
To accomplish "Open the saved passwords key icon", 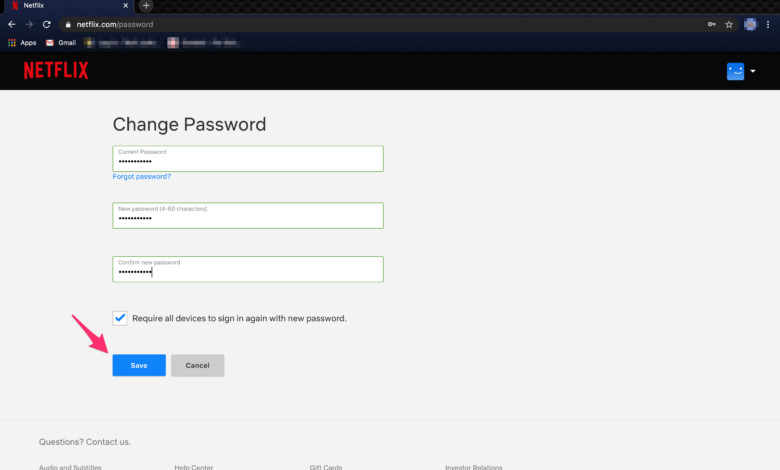I will pyautogui.click(x=712, y=24).
